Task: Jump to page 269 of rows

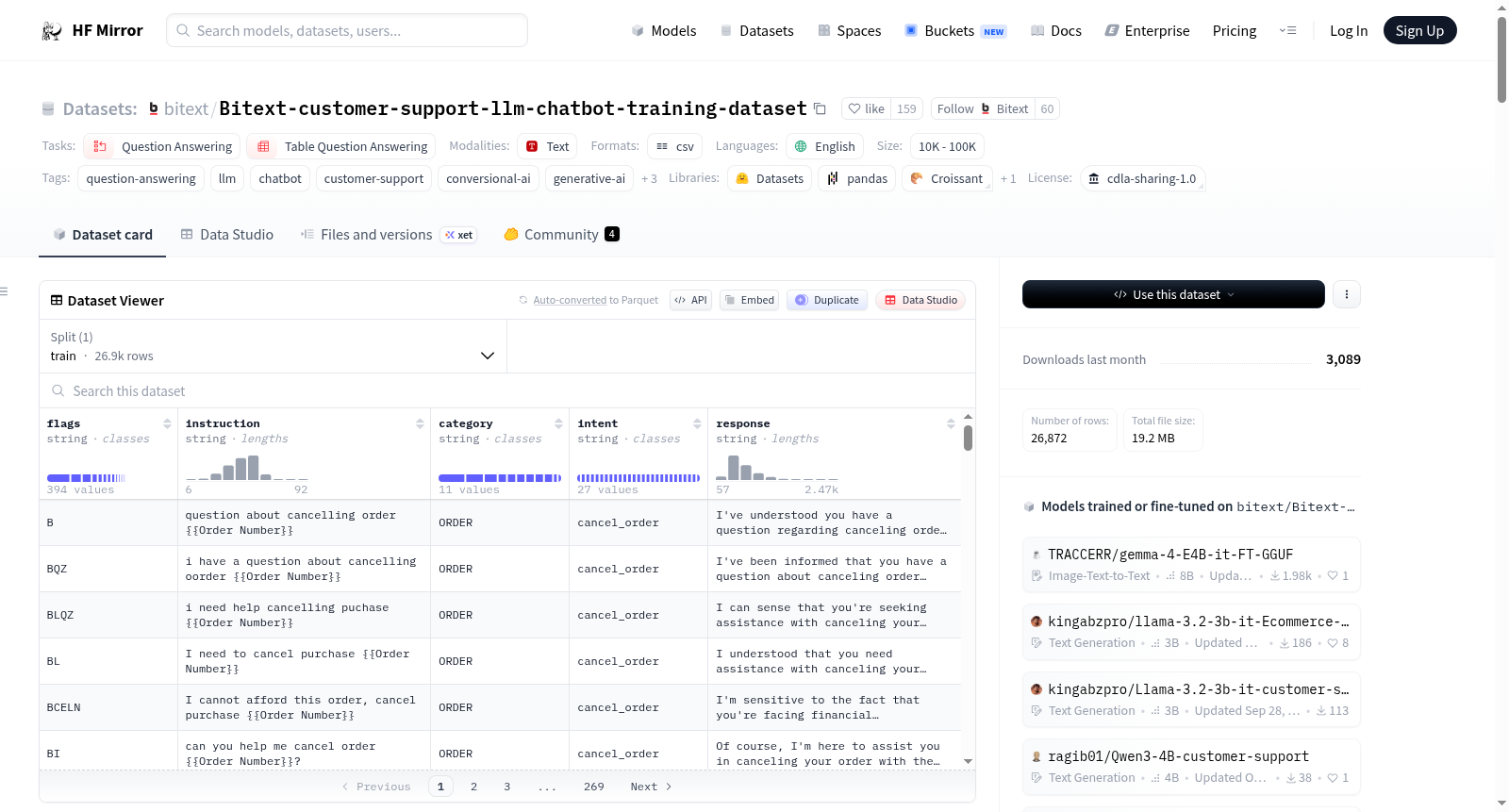Action: (594, 787)
